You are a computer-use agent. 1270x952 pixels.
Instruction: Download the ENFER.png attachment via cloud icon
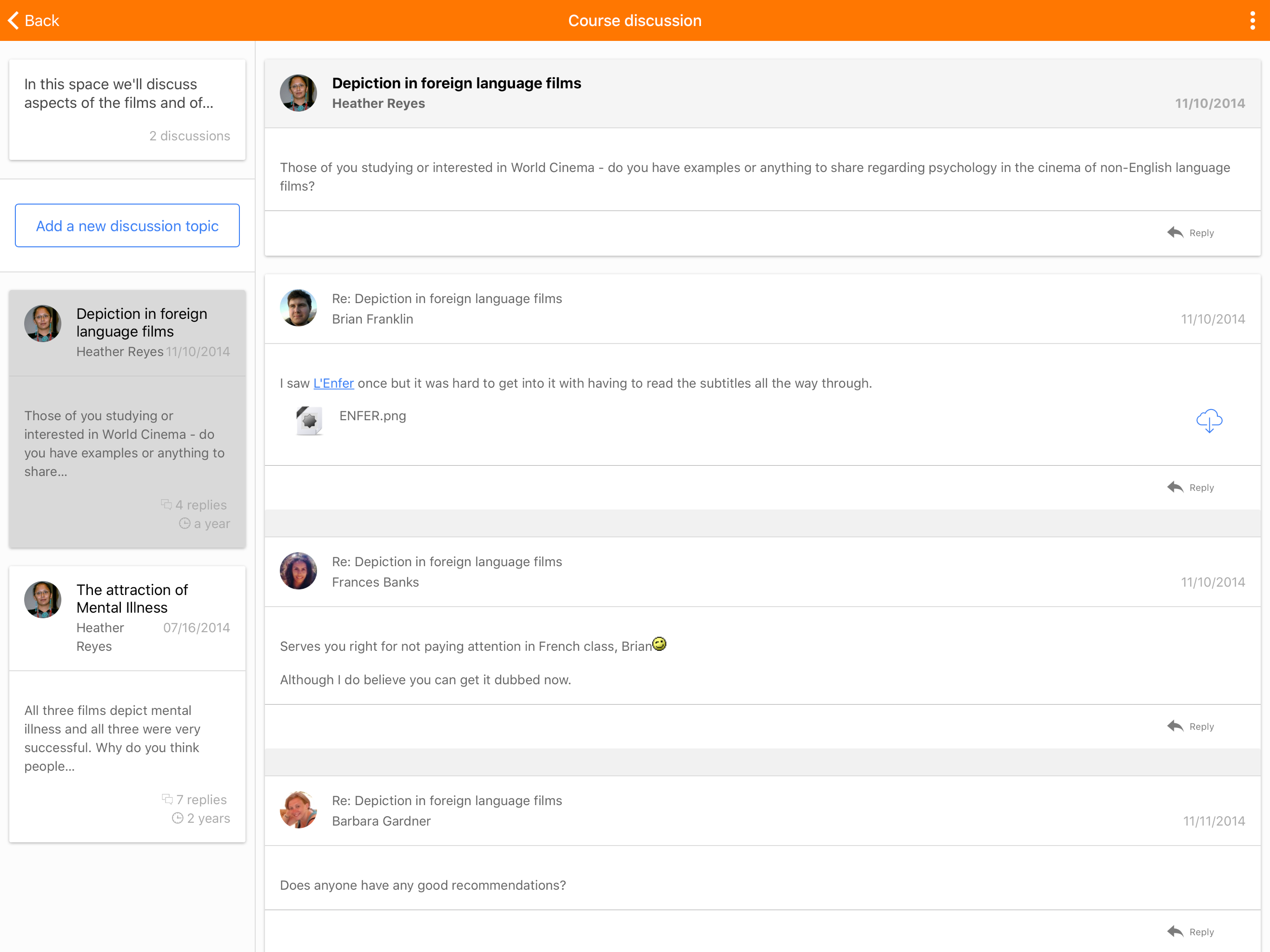(x=1209, y=421)
